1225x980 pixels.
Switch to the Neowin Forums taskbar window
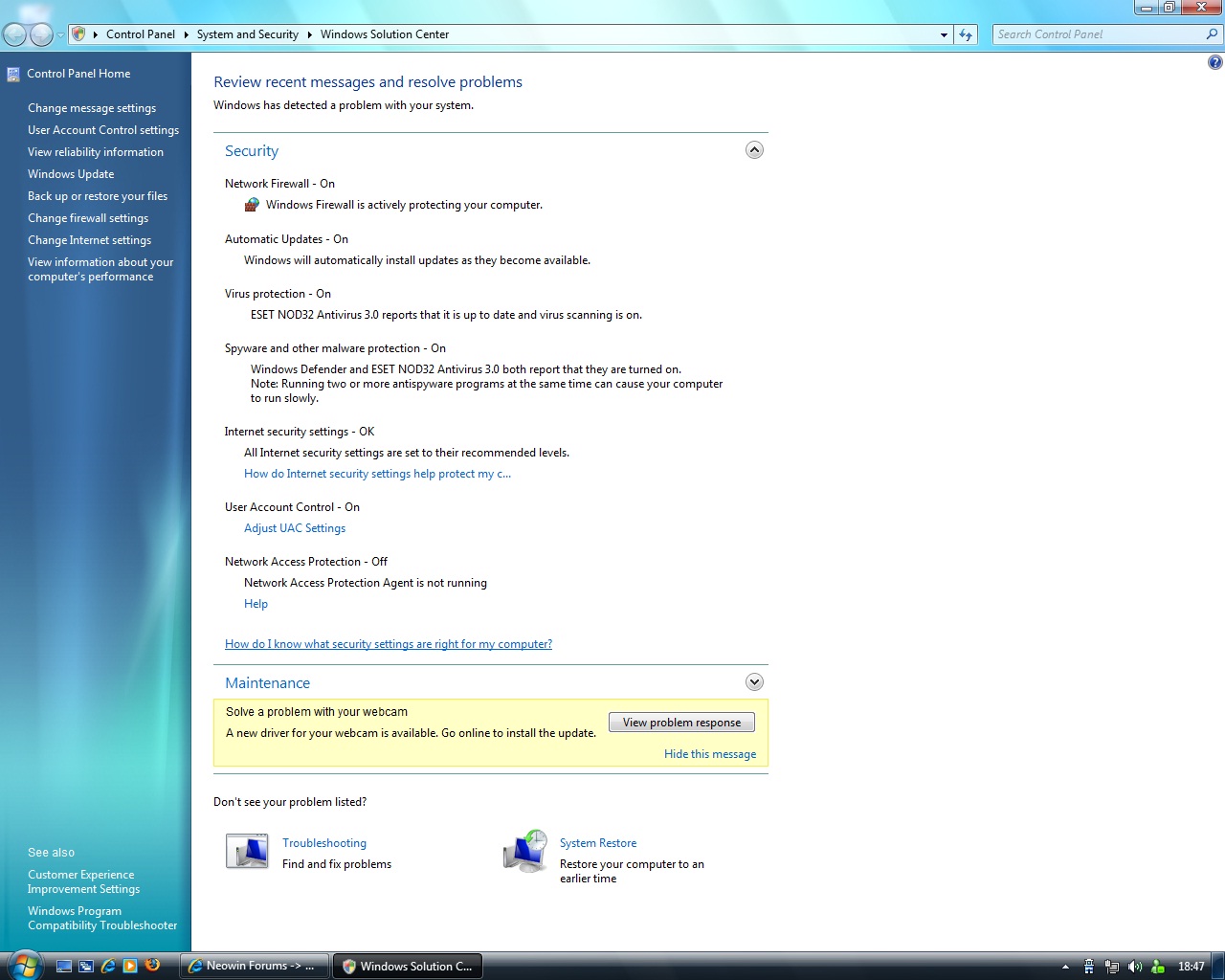[254, 966]
